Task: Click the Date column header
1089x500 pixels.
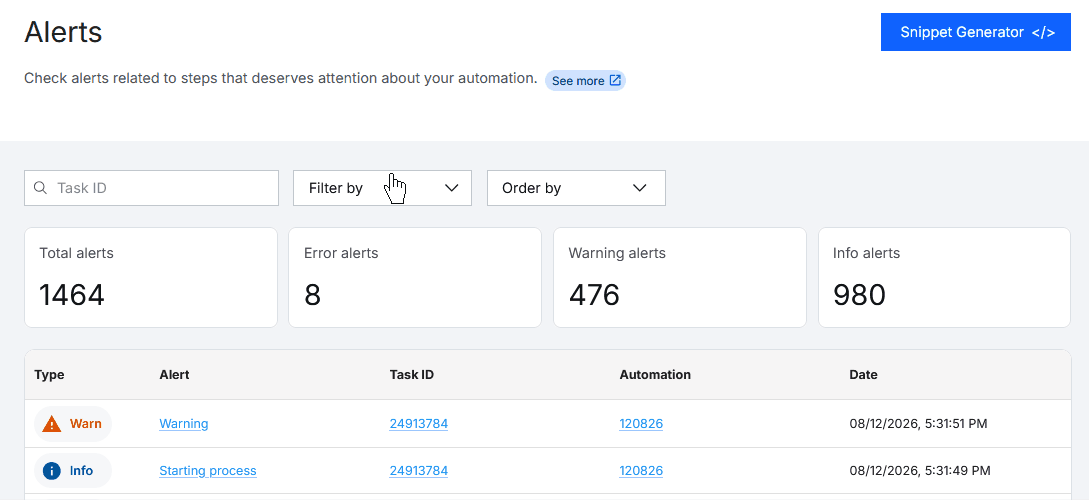Action: [863, 374]
